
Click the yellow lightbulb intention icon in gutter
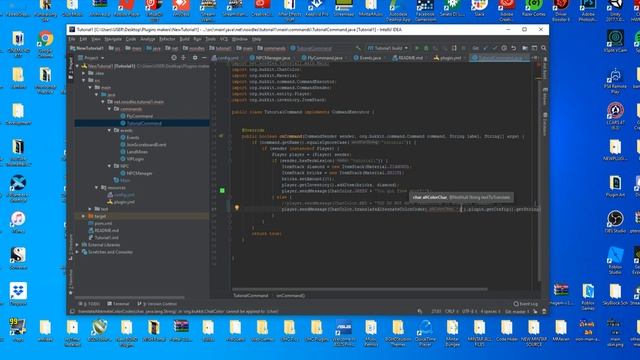tap(236, 208)
